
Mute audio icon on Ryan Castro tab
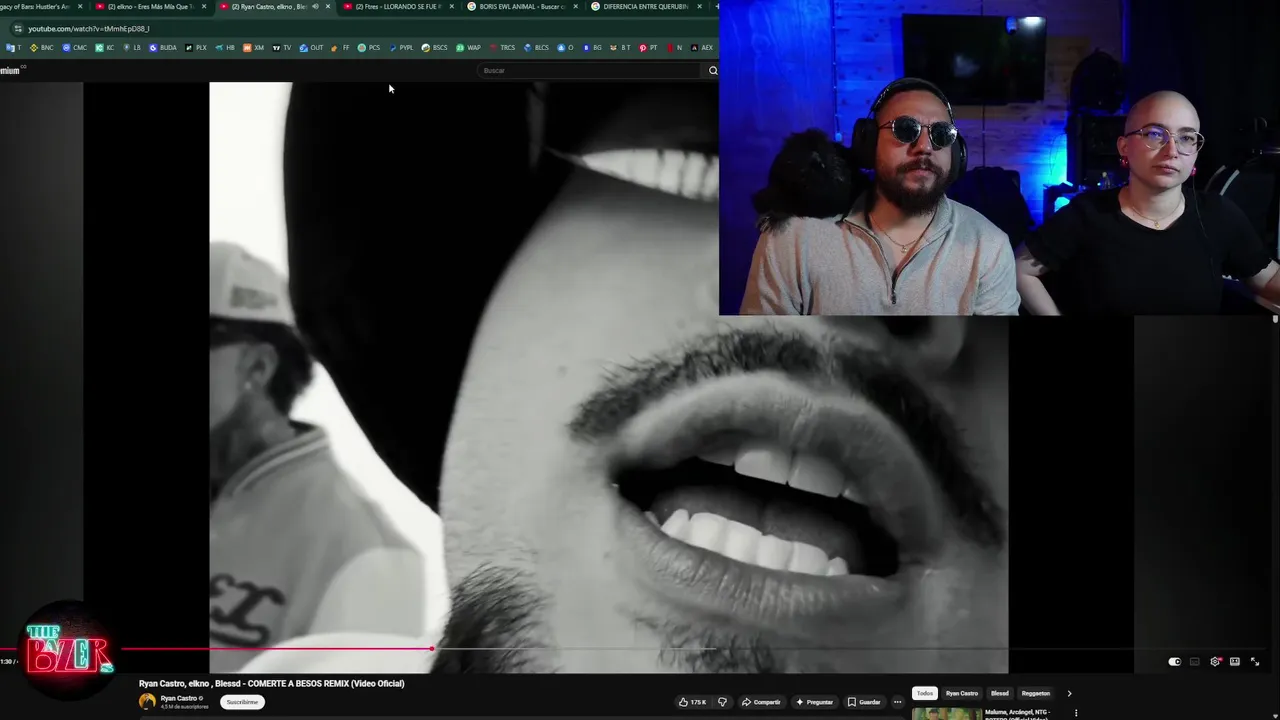315,7
